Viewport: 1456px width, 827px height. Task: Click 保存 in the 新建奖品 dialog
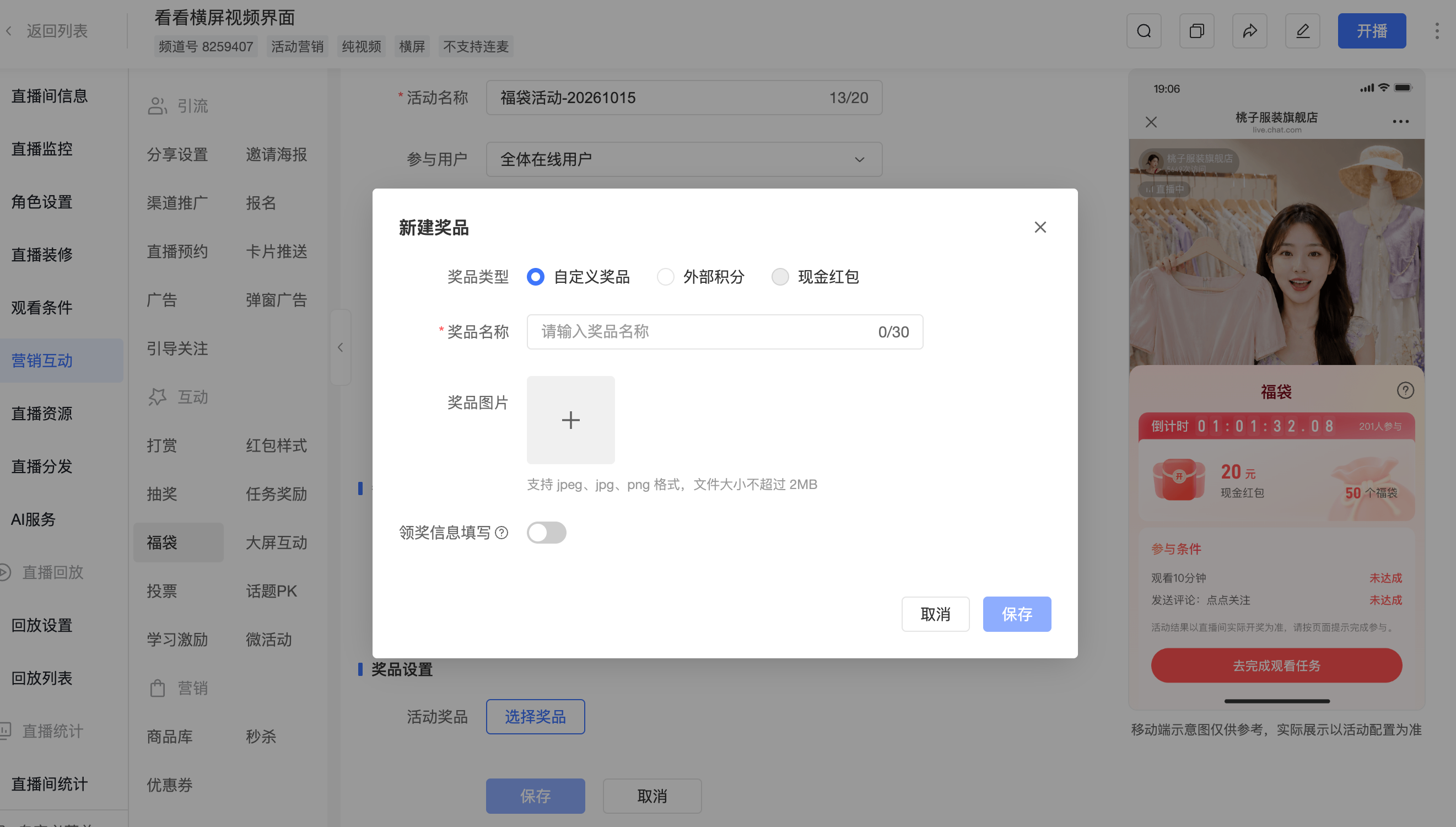coord(1017,614)
